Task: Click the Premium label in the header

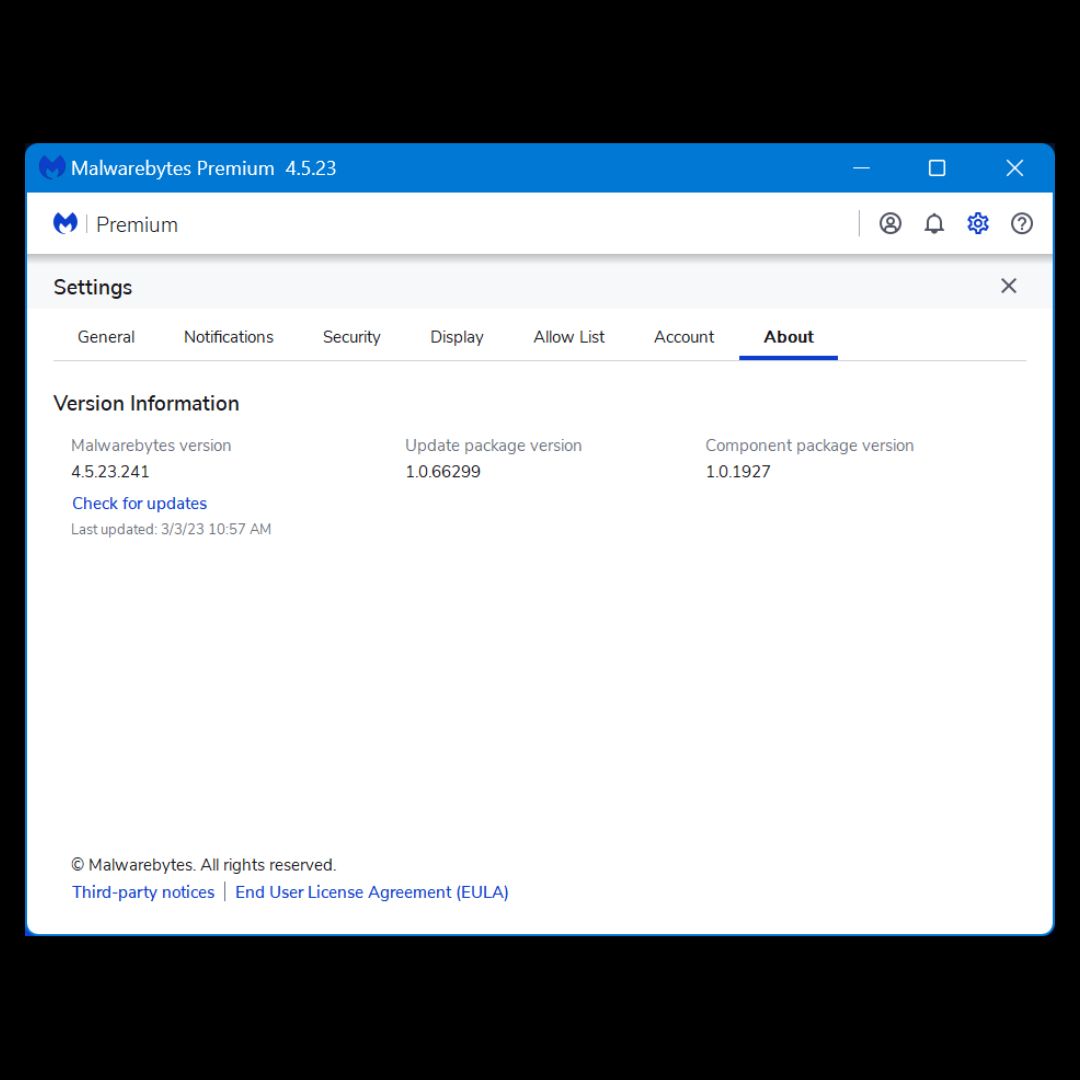Action: tap(137, 224)
